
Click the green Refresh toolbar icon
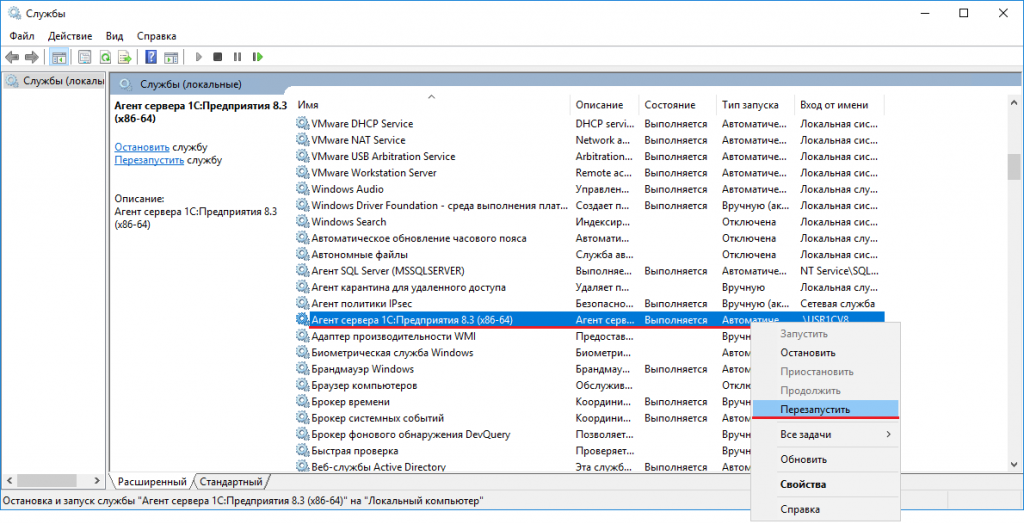click(104, 57)
